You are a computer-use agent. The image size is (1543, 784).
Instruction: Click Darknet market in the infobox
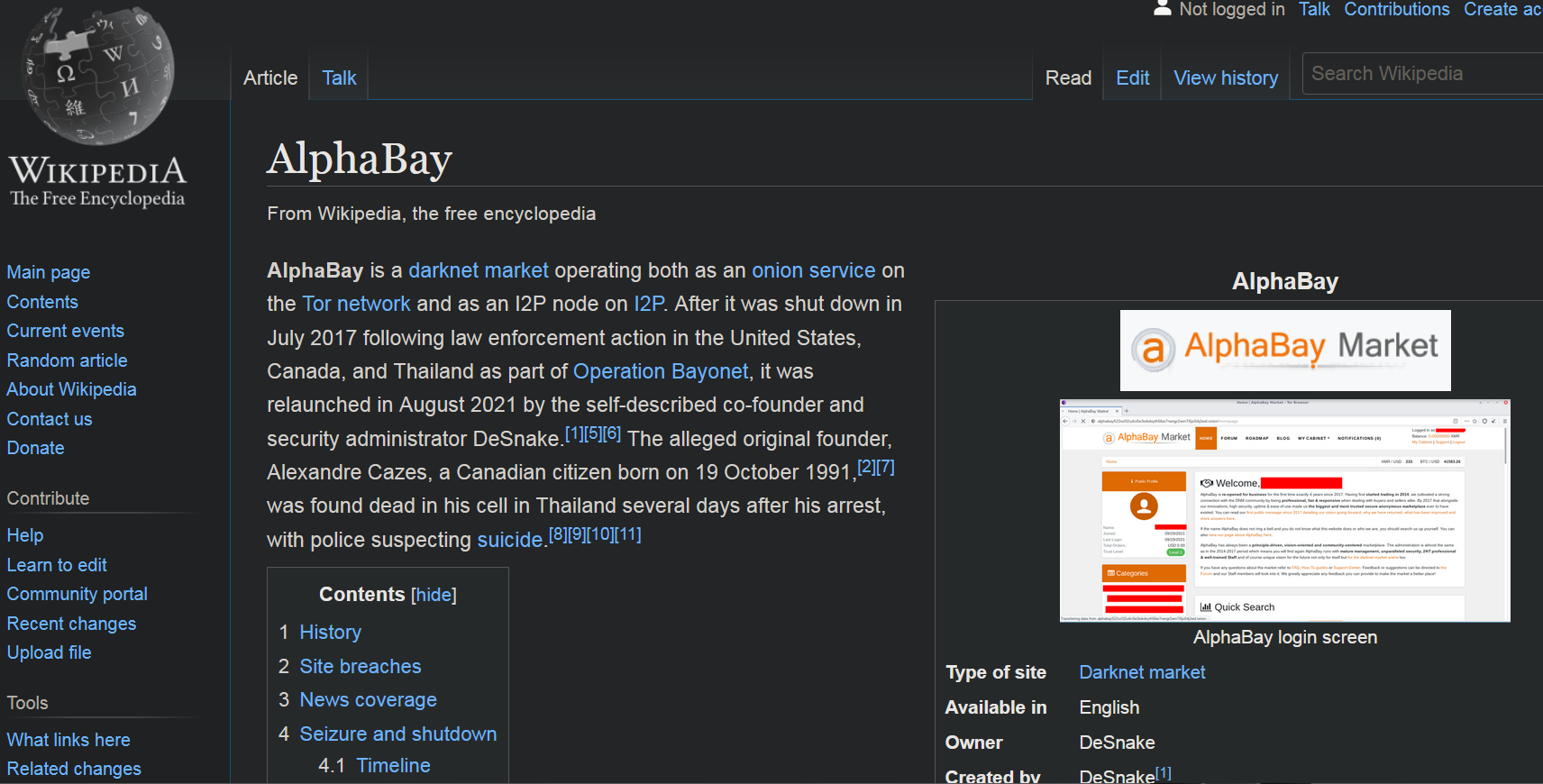[1142, 673]
